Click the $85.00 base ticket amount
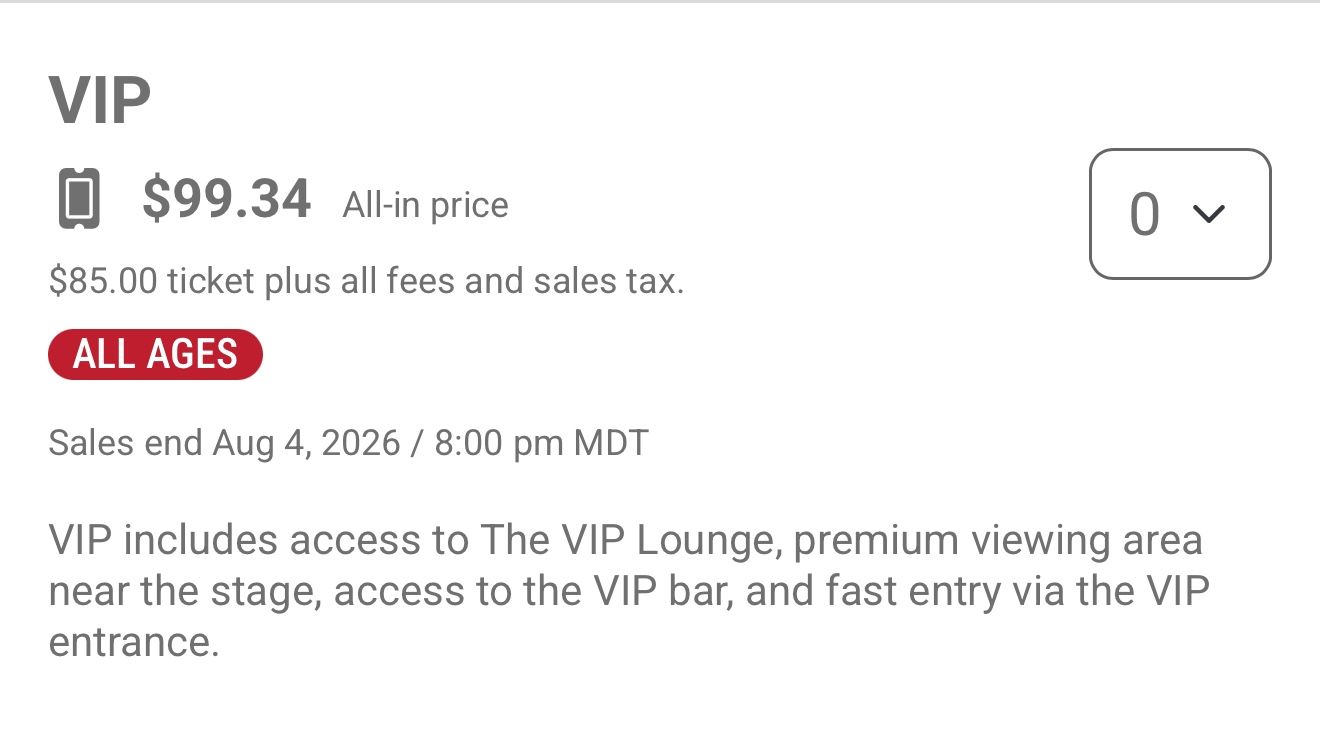The image size is (1320, 739). pyautogui.click(x=102, y=281)
